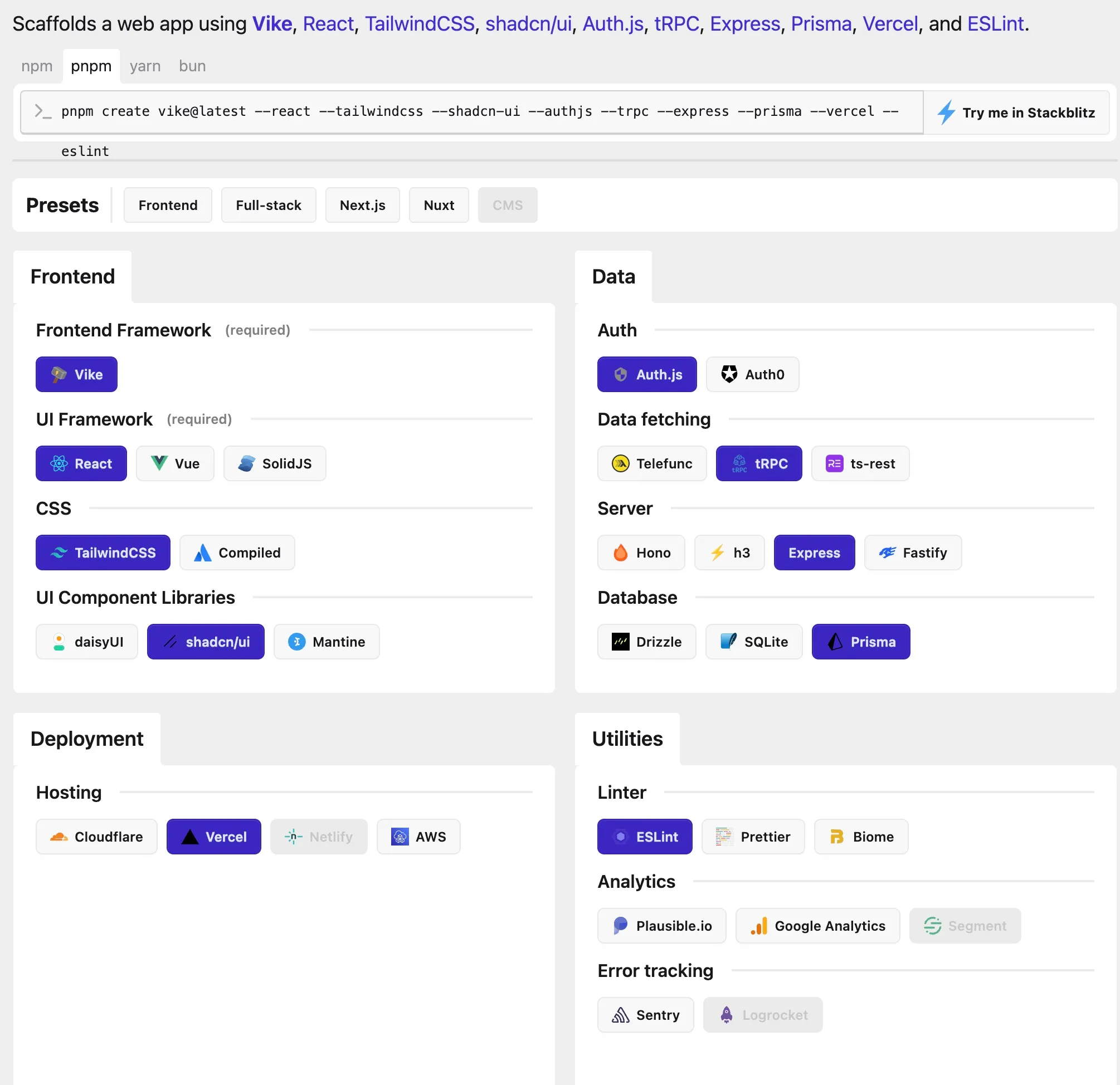The width and height of the screenshot is (1120, 1085).
Task: Click the terminal prompt icon in command box
Action: point(43,111)
